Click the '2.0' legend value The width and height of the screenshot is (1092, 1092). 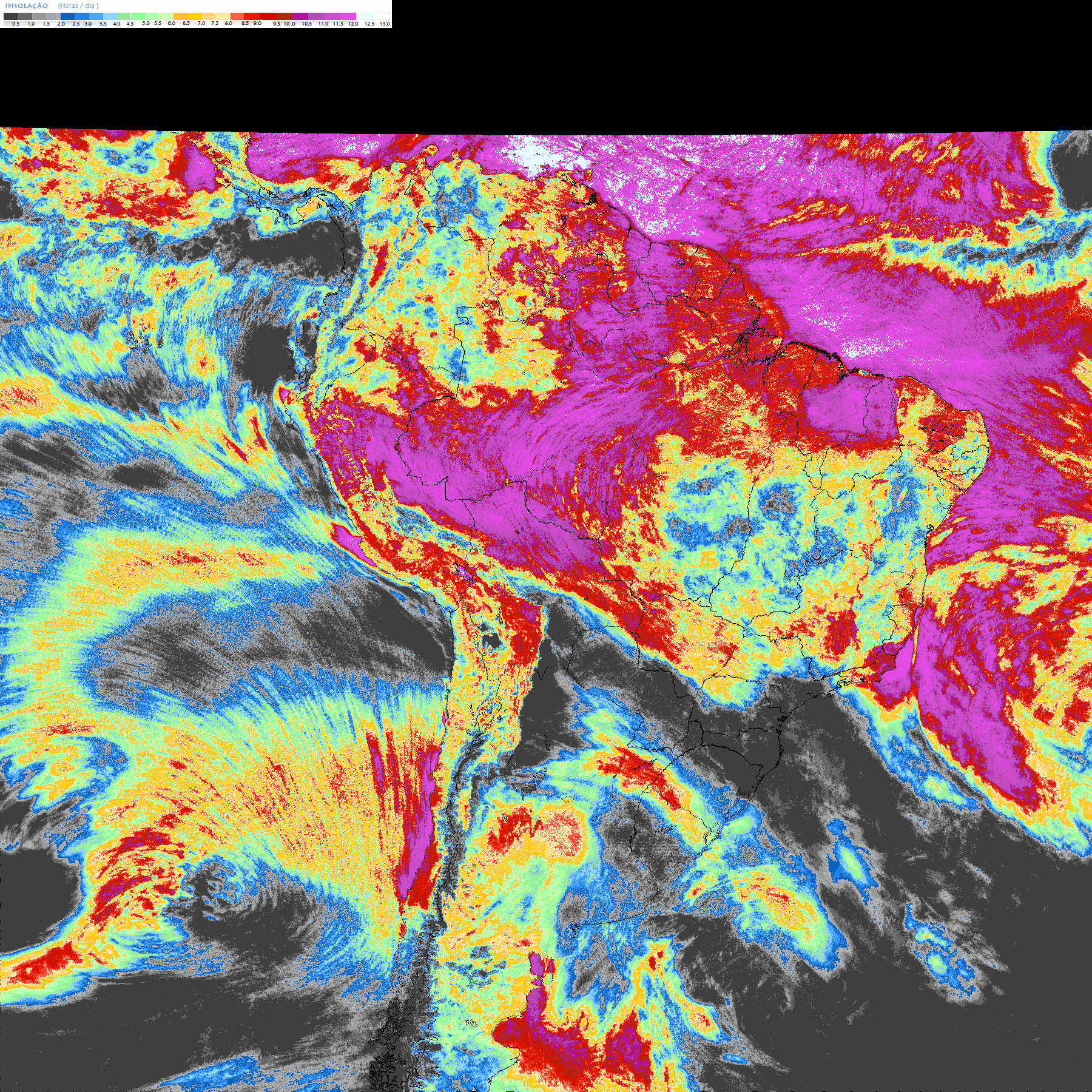pos(61,24)
